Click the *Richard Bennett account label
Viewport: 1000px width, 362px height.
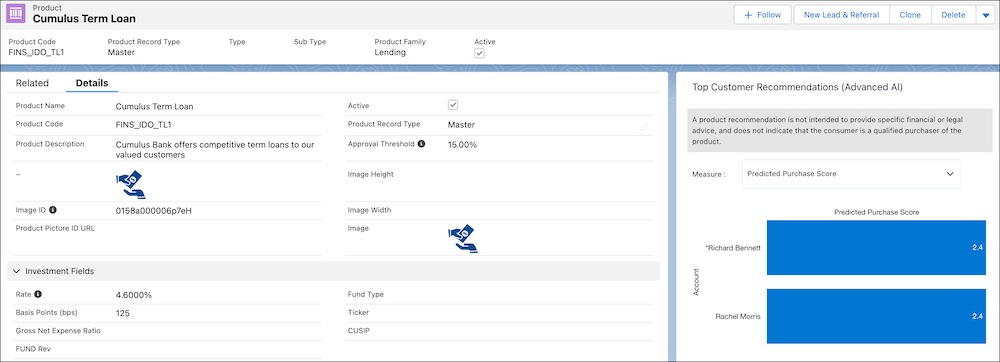tap(733, 248)
